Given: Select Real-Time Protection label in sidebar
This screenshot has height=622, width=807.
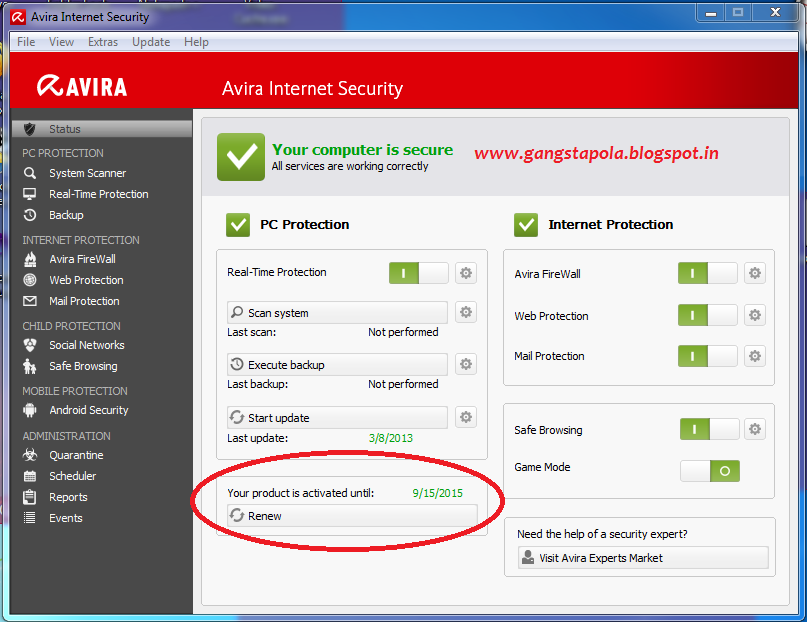Looking at the screenshot, I should [99, 194].
